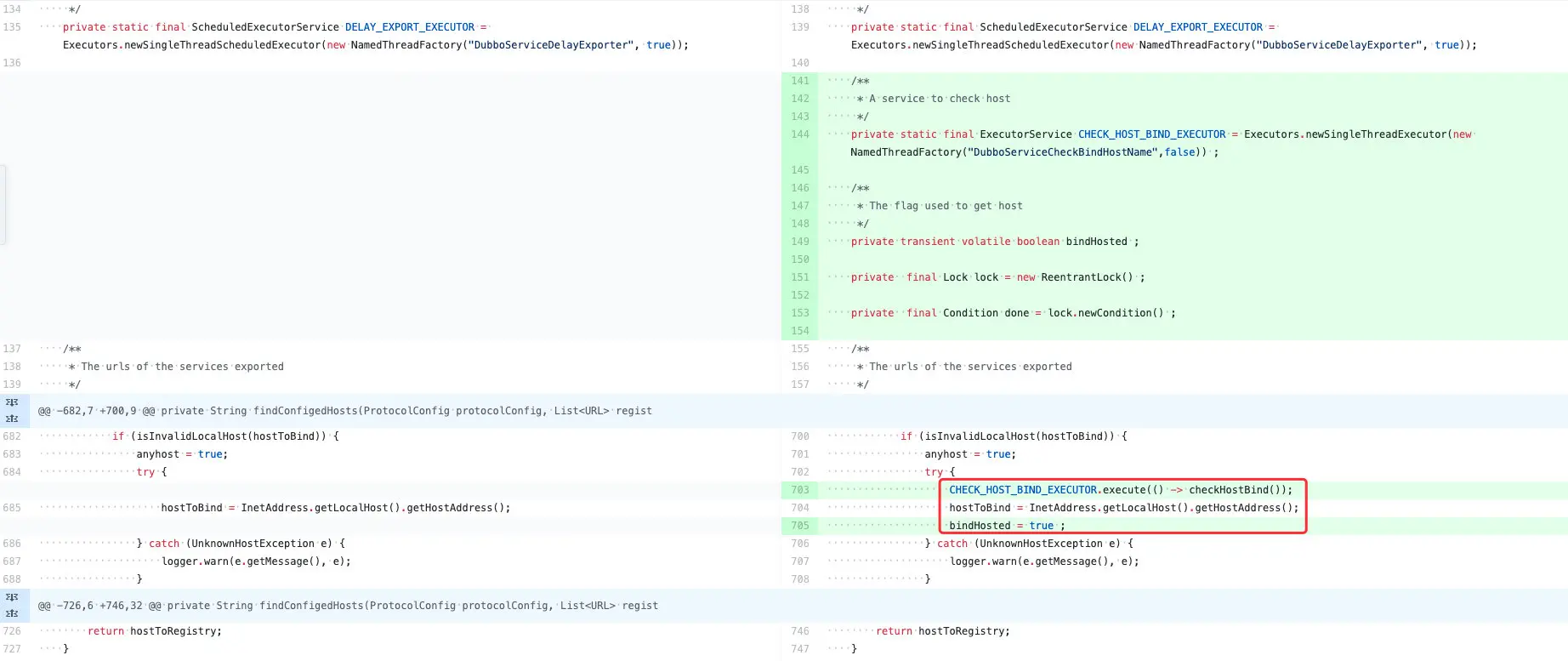The width and height of the screenshot is (1568, 661).
Task: Click line number 685 in left pane
Action: 12,508
